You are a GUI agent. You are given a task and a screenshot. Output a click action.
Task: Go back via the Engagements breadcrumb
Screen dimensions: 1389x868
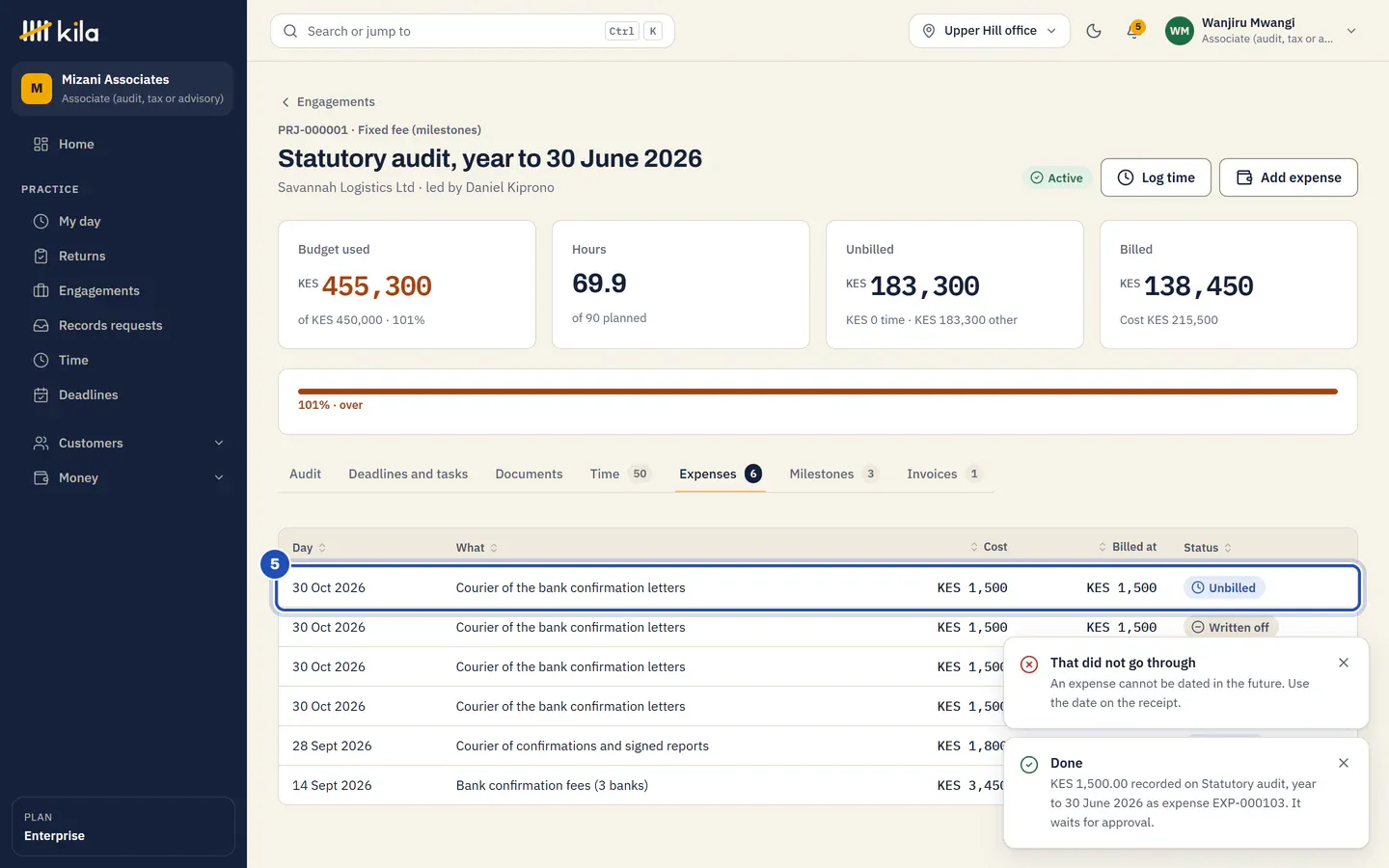[327, 102]
